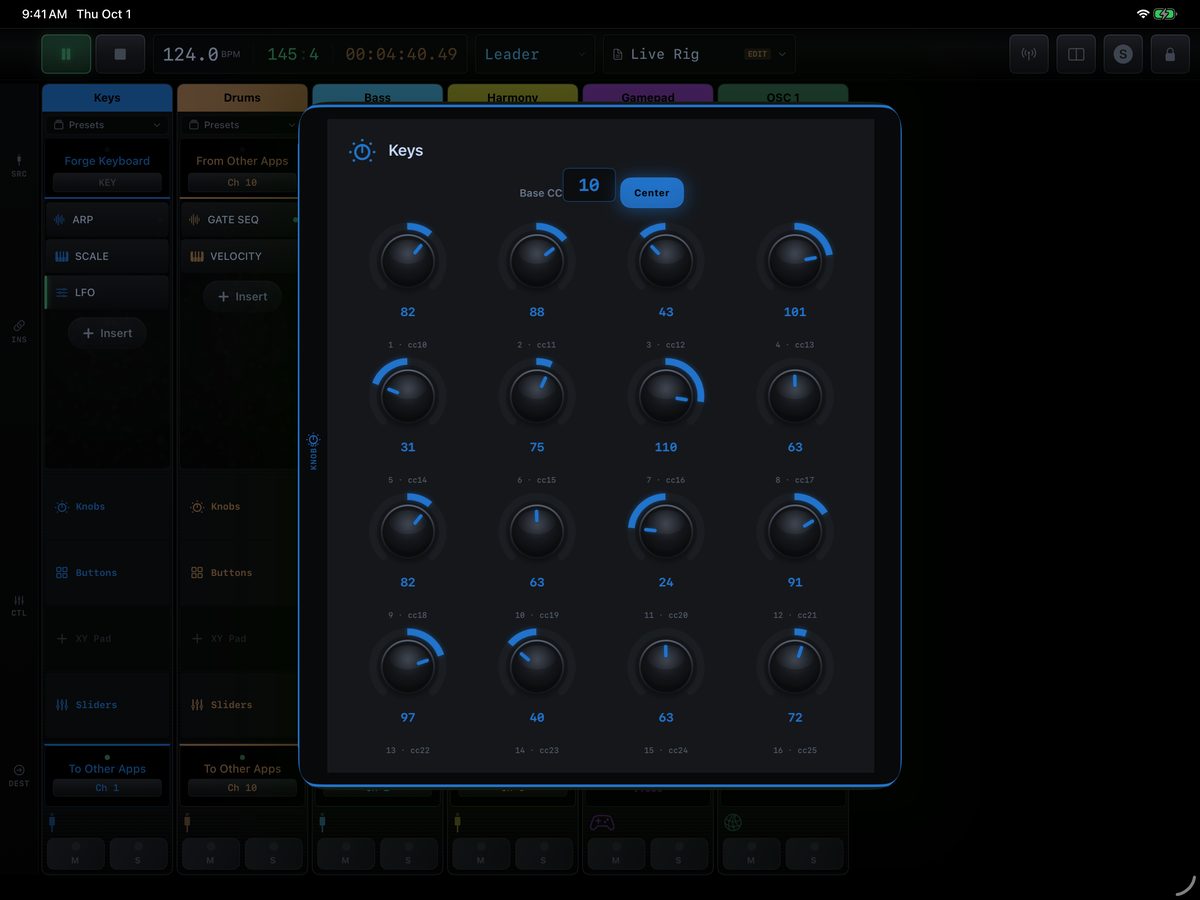This screenshot has width=1200, height=900.
Task: Add XY Pad to the Drums strip
Action: [x=240, y=639]
